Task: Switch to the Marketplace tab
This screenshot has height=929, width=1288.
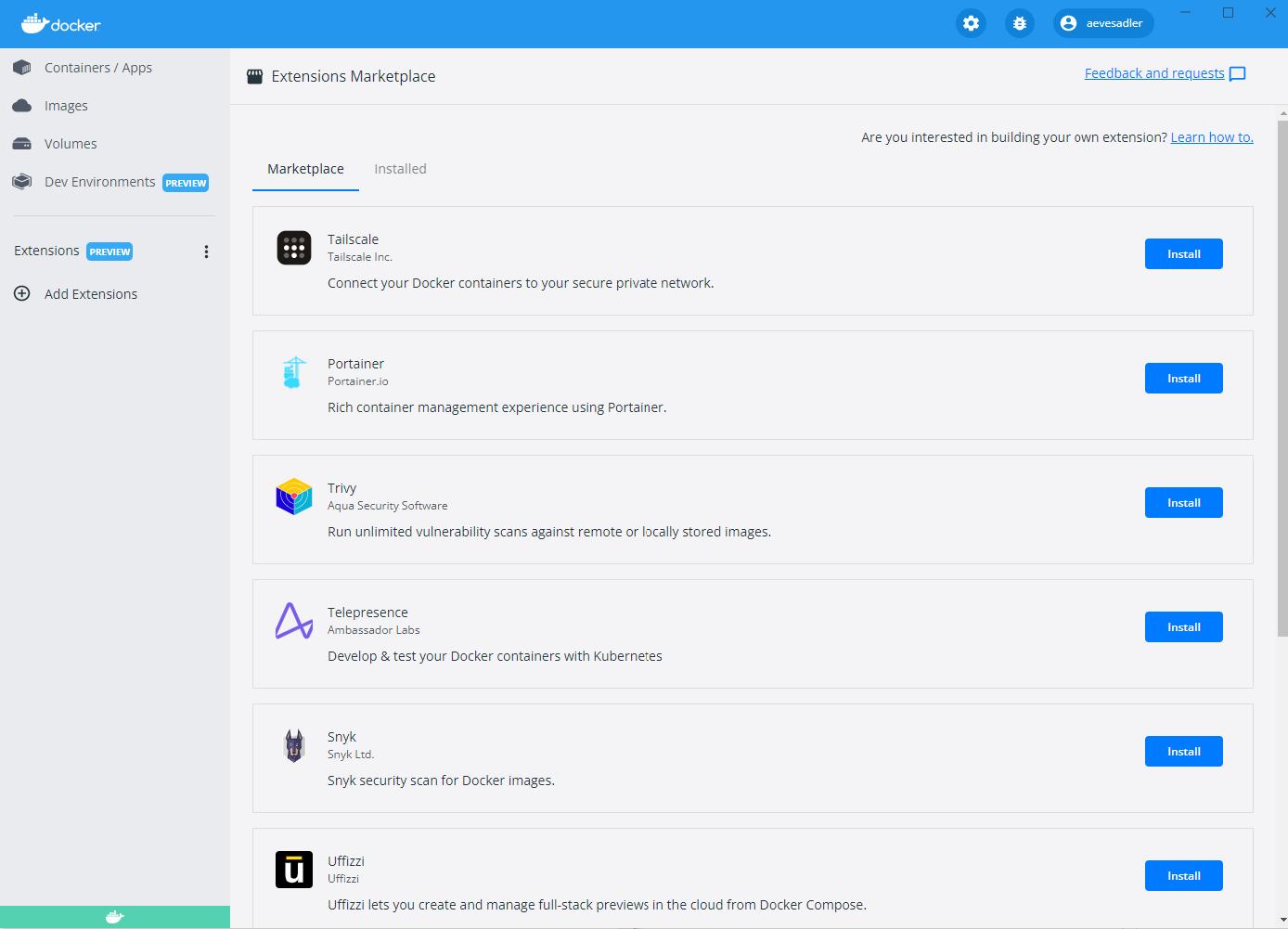Action: pyautogui.click(x=305, y=169)
